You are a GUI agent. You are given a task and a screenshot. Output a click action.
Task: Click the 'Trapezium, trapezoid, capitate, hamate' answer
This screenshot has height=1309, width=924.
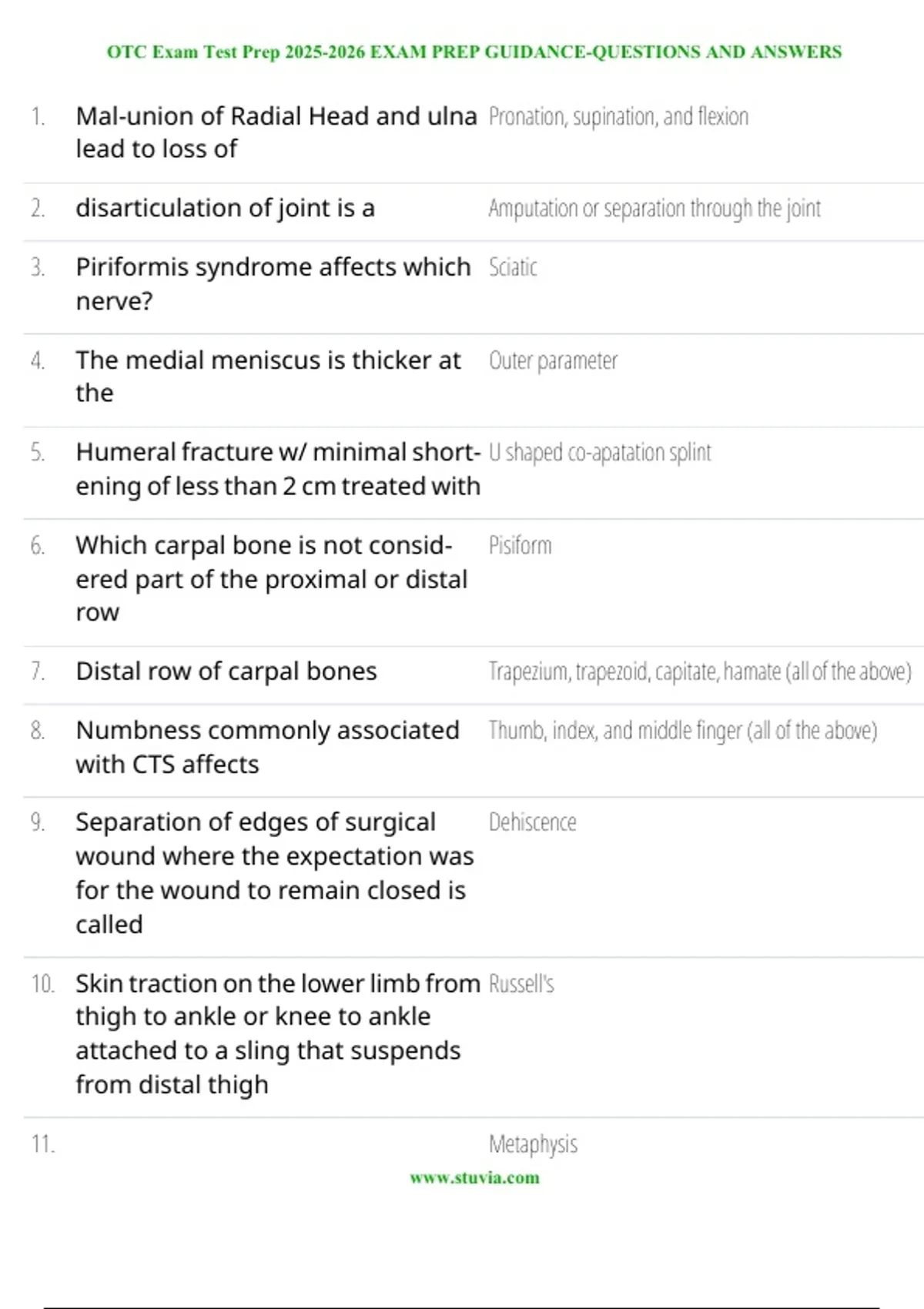pyautogui.click(x=700, y=671)
